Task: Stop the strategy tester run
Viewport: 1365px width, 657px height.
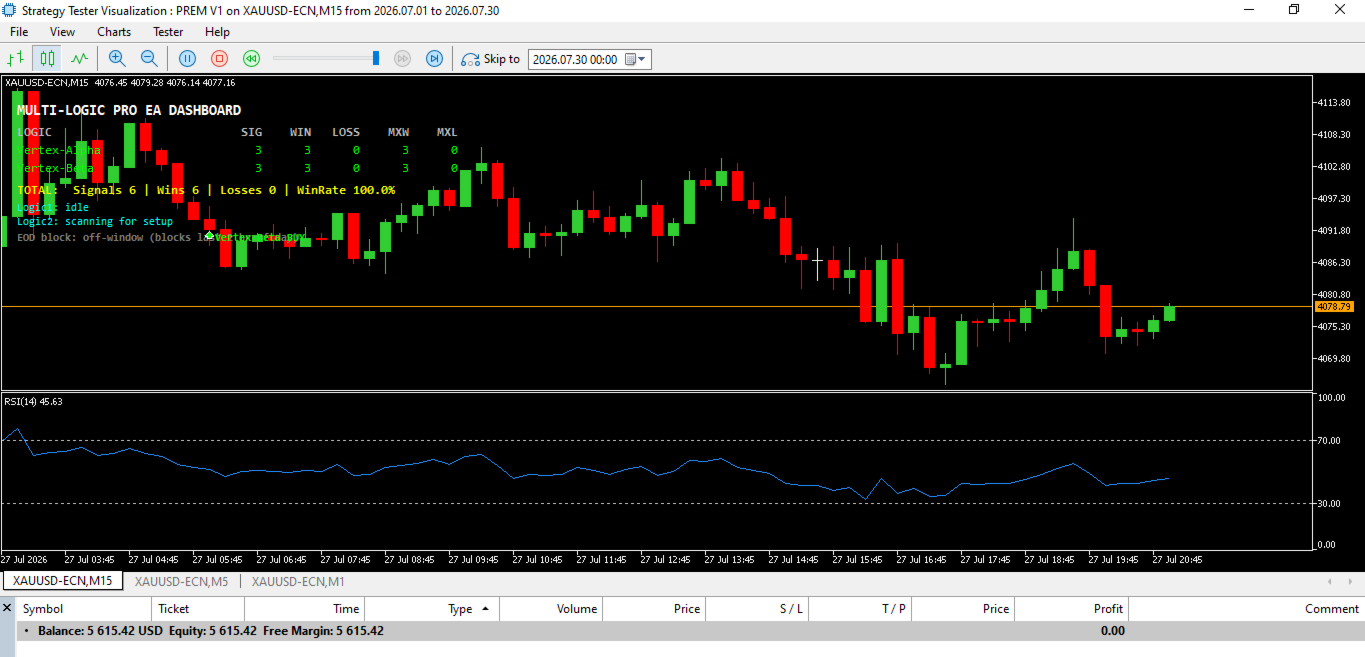Action: pos(219,59)
